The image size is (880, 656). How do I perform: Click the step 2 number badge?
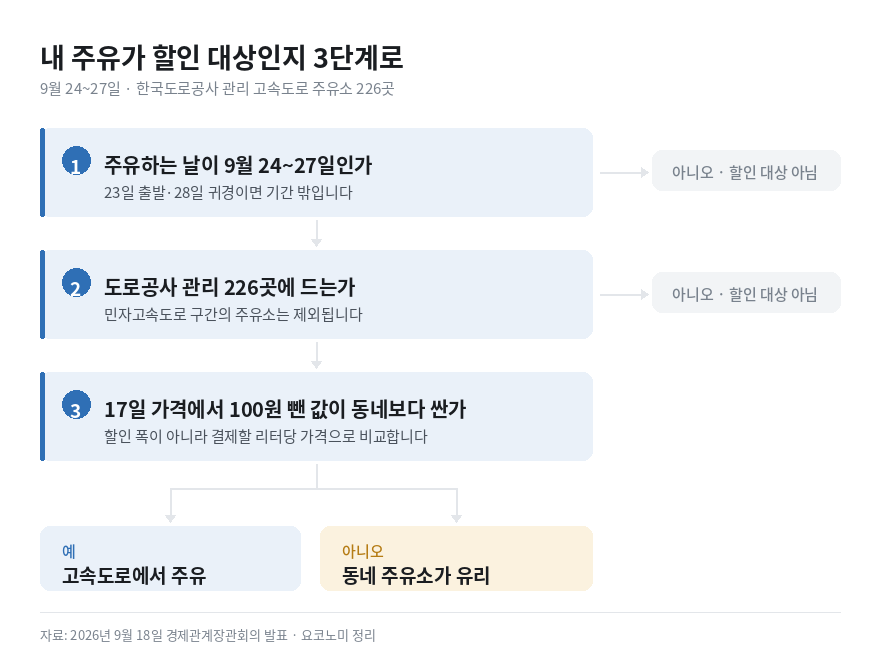pos(76,283)
